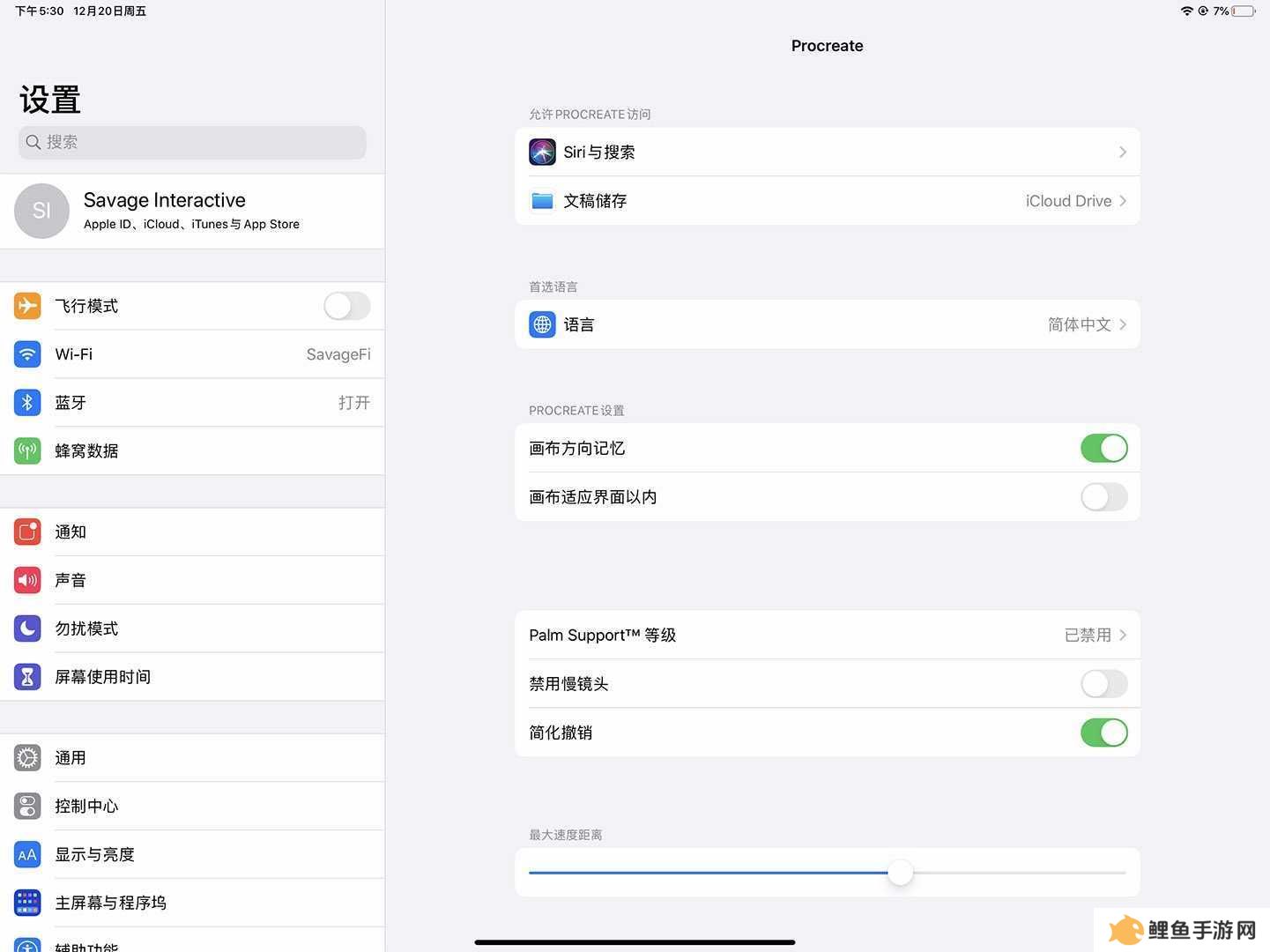1270x952 pixels.
Task: Tap the blue folder icon for document storage
Action: tap(542, 201)
